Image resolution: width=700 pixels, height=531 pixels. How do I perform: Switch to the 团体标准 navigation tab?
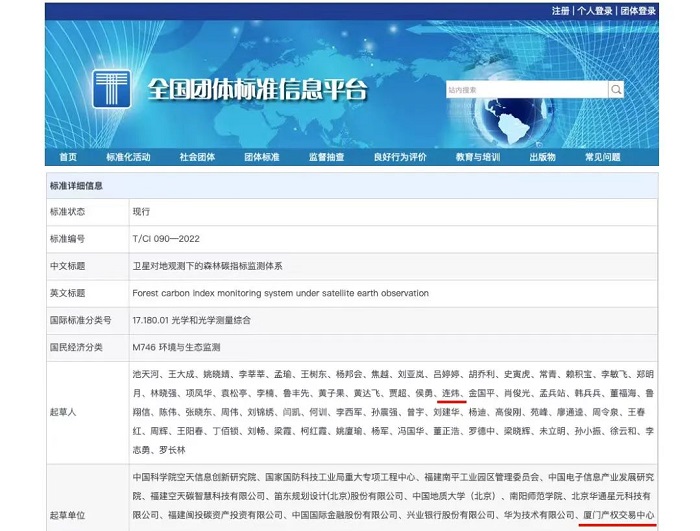click(x=262, y=157)
